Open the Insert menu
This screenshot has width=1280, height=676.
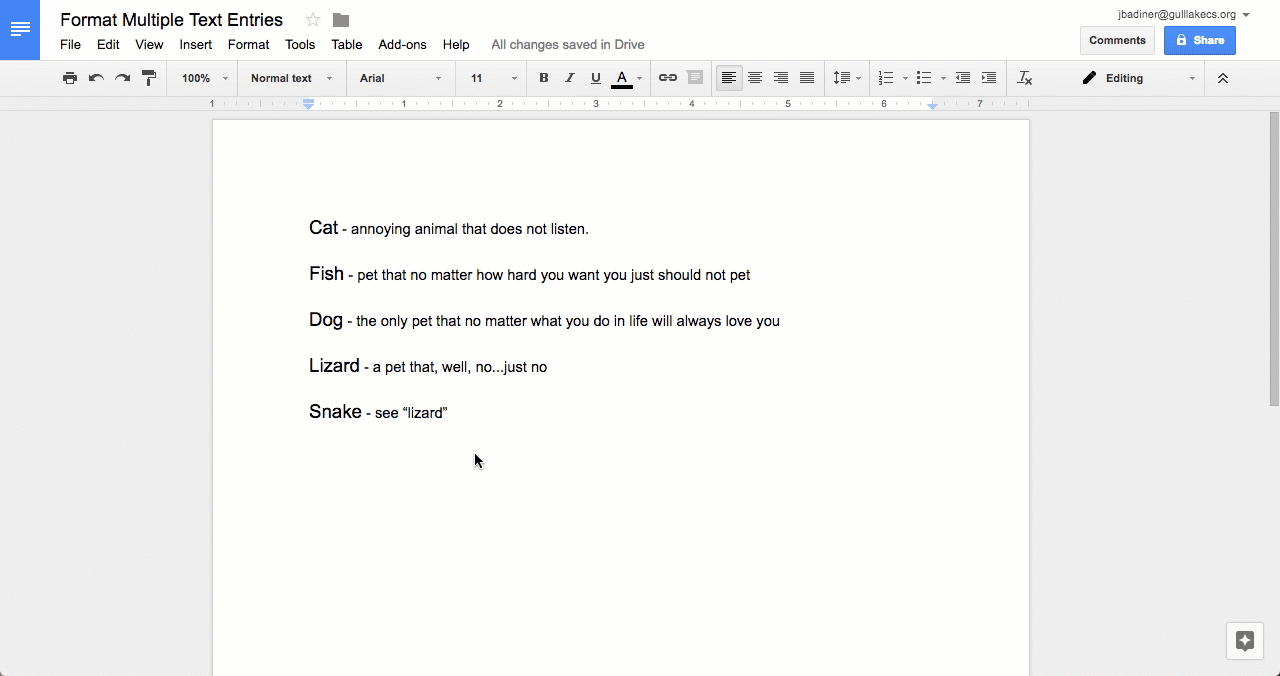tap(196, 44)
